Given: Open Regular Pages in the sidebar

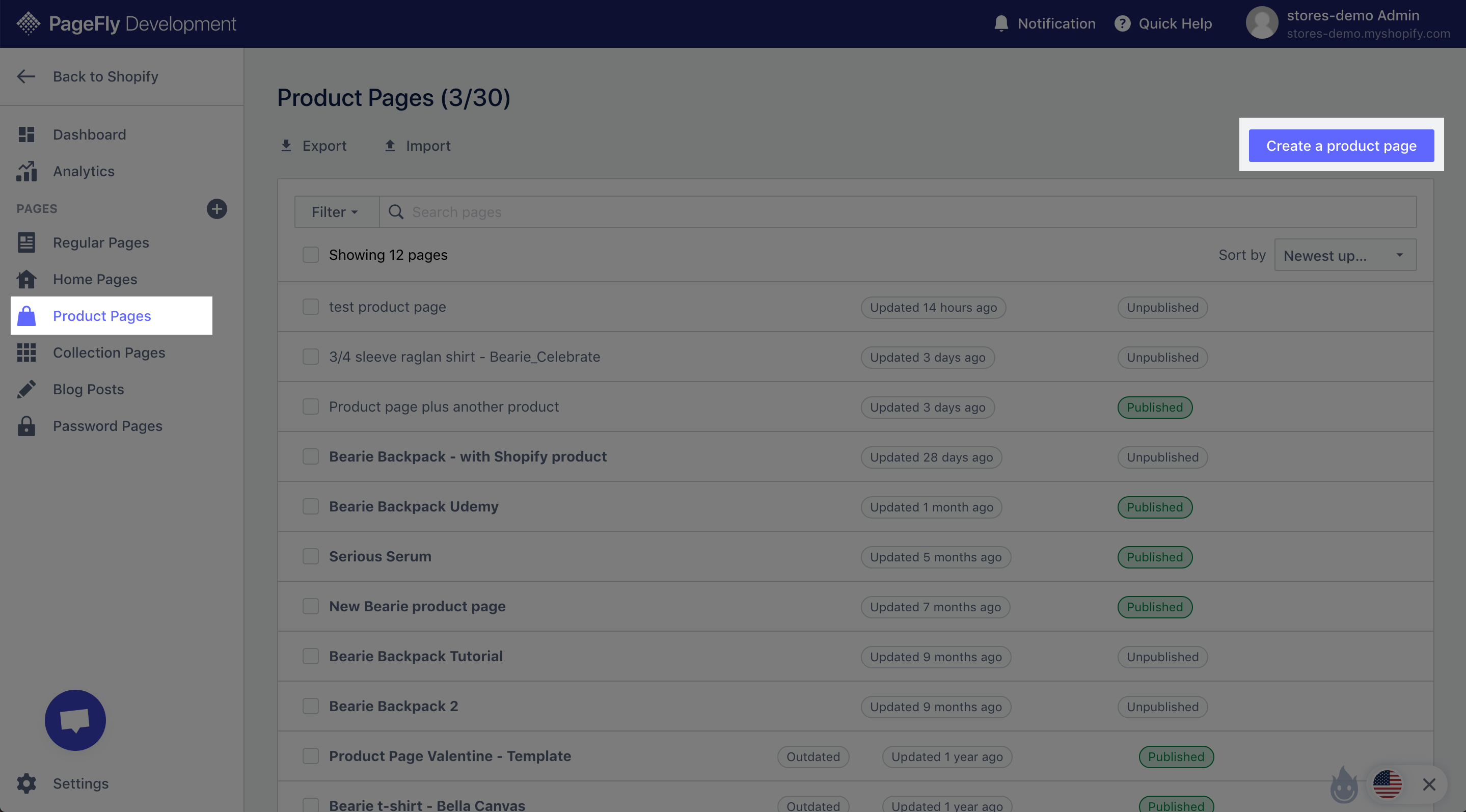Looking at the screenshot, I should pos(101,242).
